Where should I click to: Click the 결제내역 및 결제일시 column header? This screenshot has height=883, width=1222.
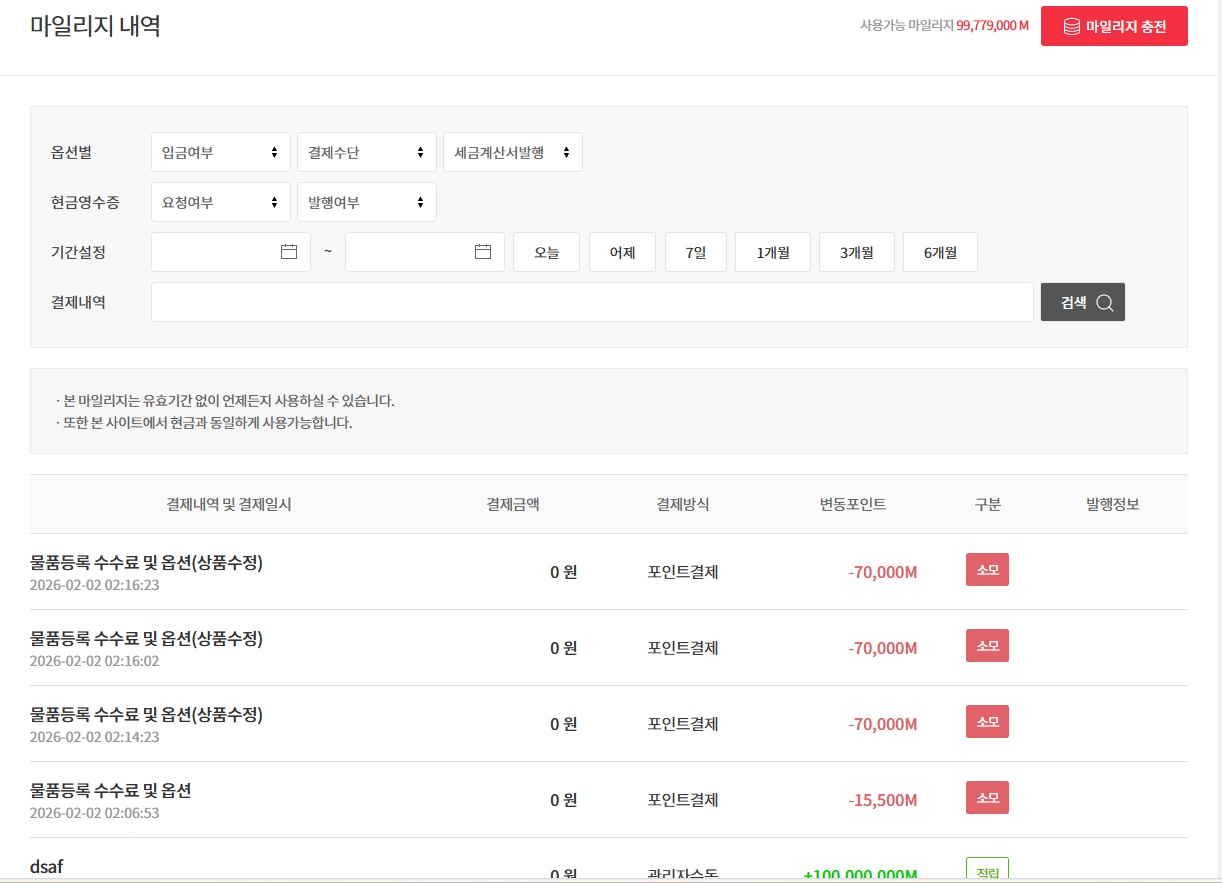[x=229, y=504]
